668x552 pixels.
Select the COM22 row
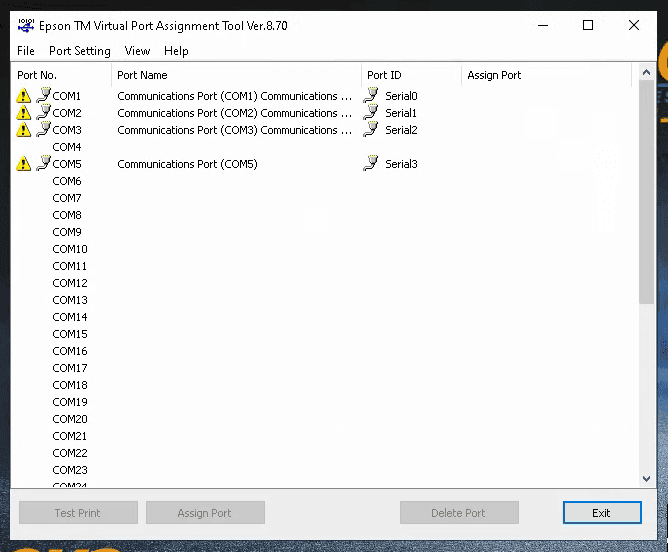(322, 454)
